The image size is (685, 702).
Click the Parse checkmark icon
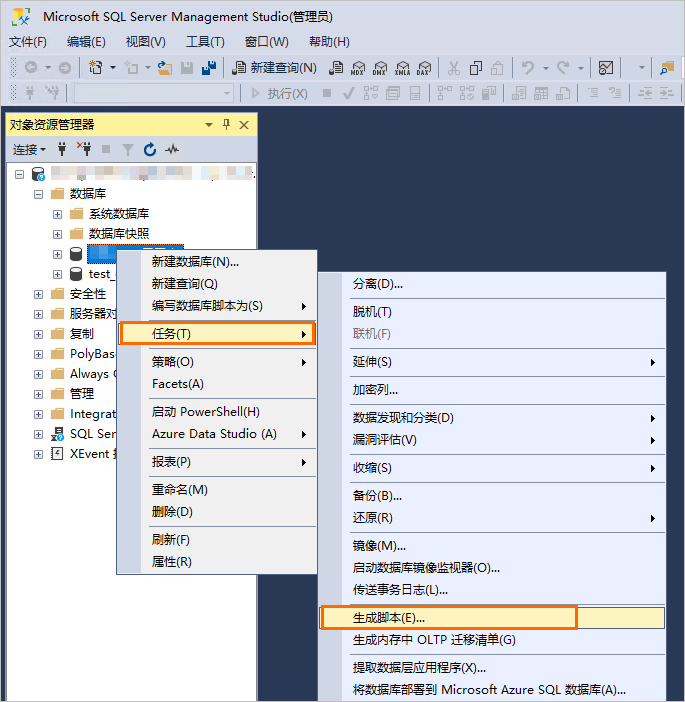(348, 94)
